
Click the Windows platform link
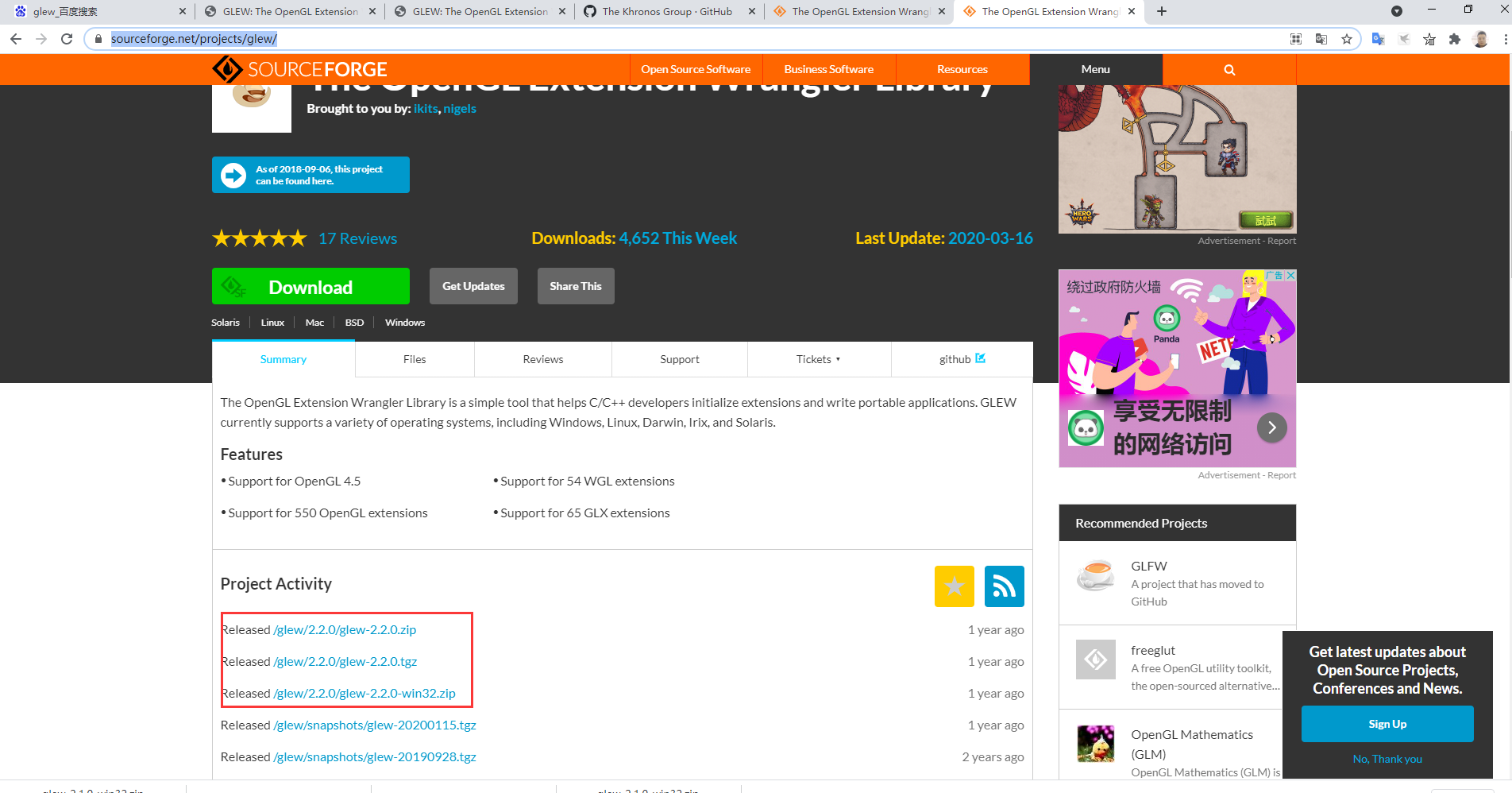click(405, 323)
